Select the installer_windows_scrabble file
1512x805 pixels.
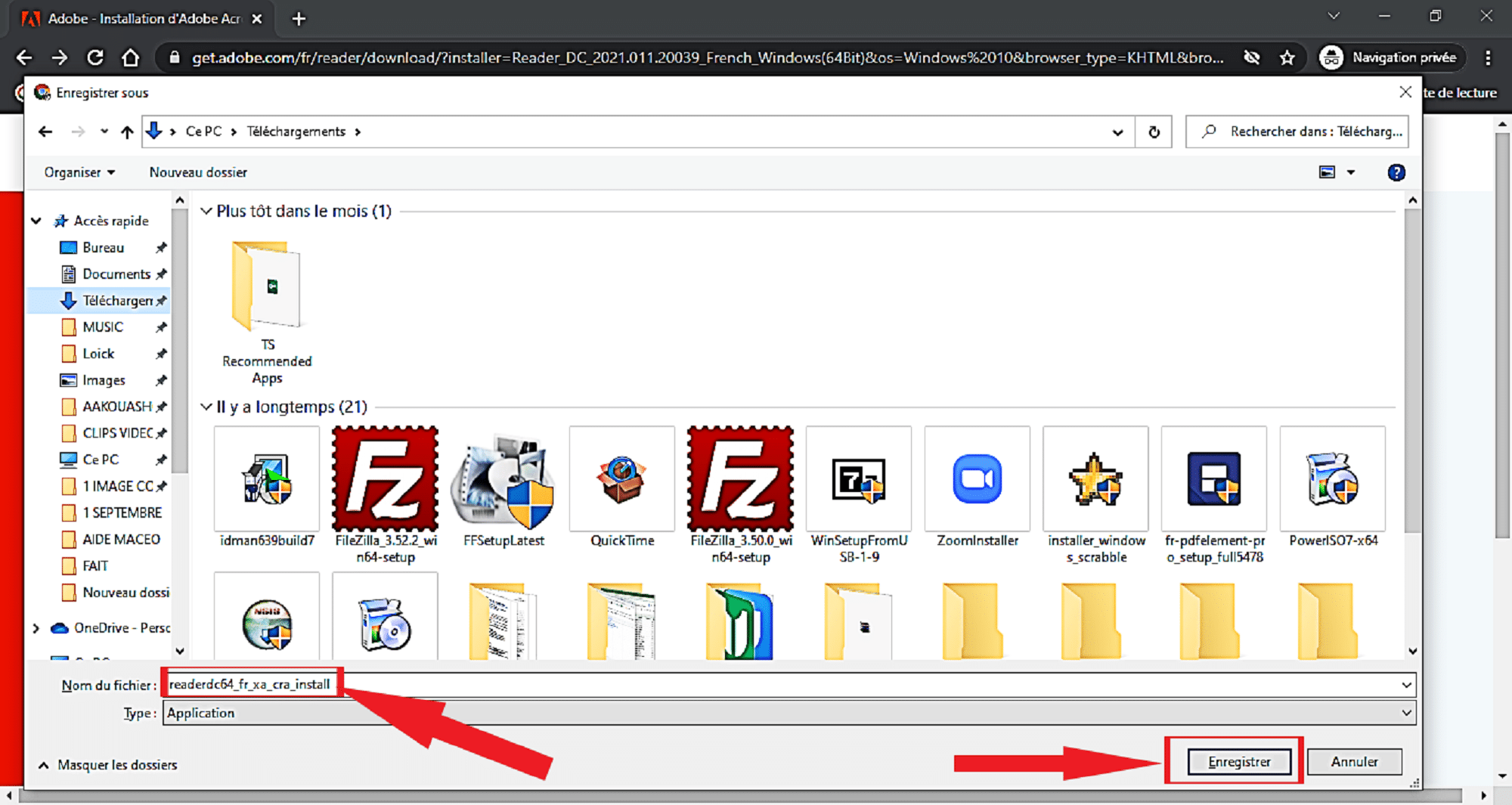(1096, 495)
